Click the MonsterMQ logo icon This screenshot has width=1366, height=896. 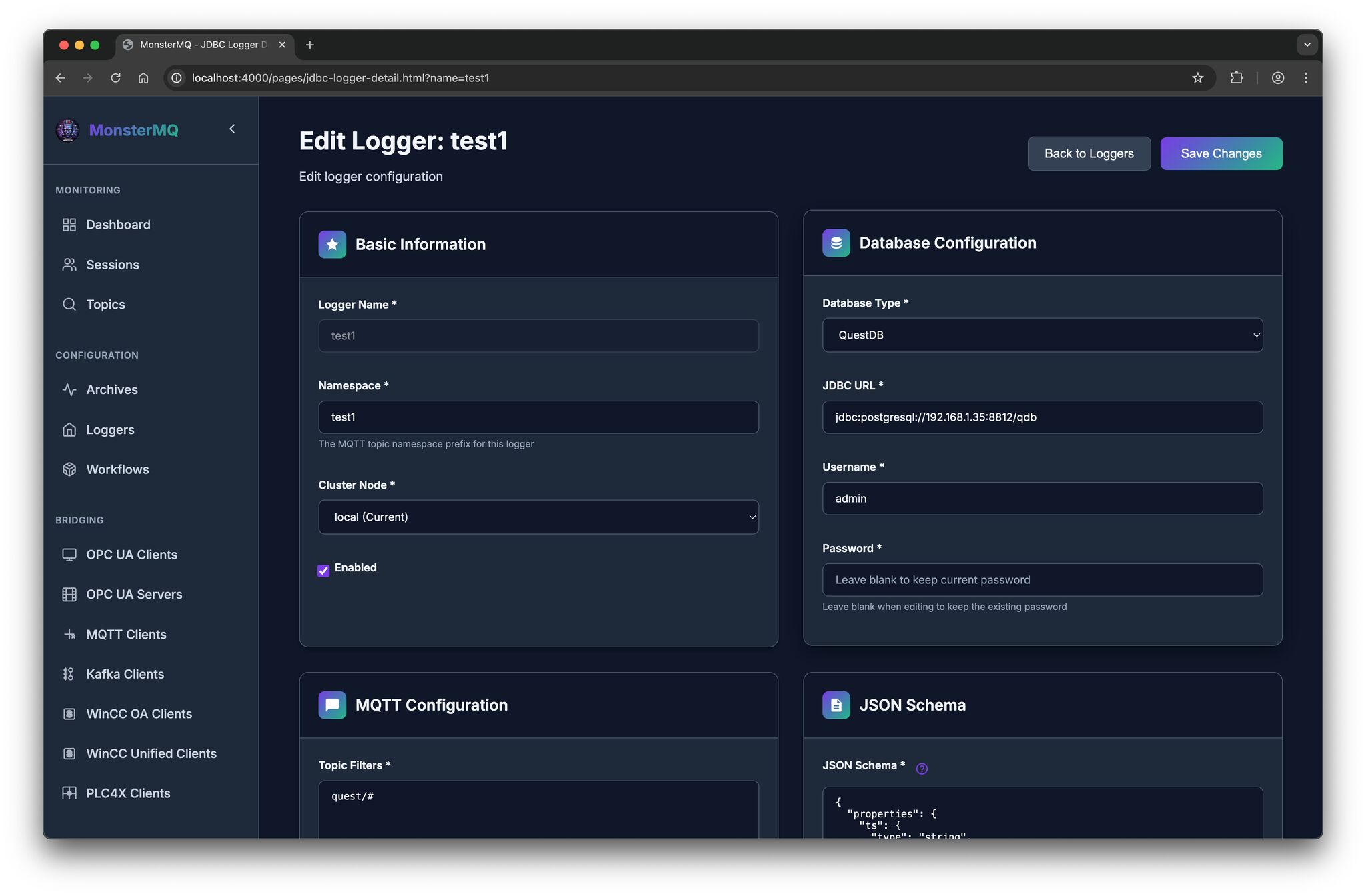(x=67, y=130)
